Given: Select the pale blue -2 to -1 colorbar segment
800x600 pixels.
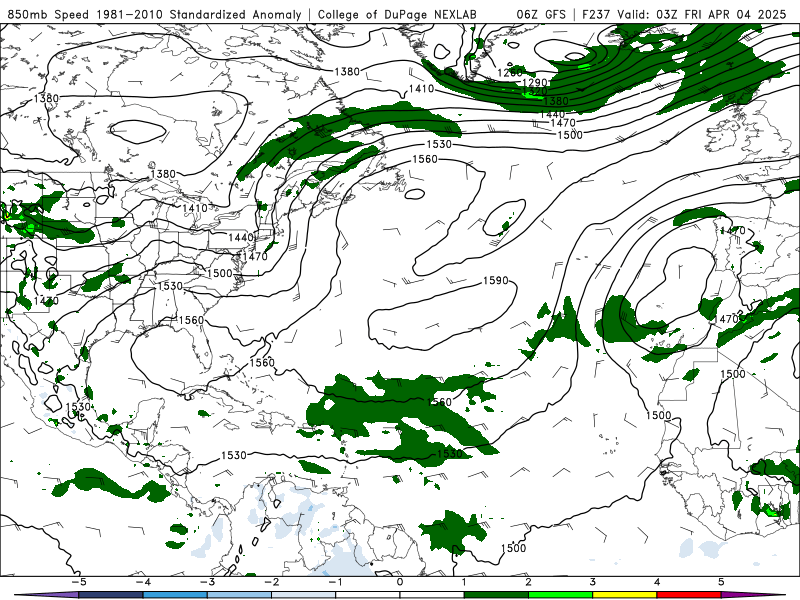Looking at the screenshot, I should [x=304, y=595].
